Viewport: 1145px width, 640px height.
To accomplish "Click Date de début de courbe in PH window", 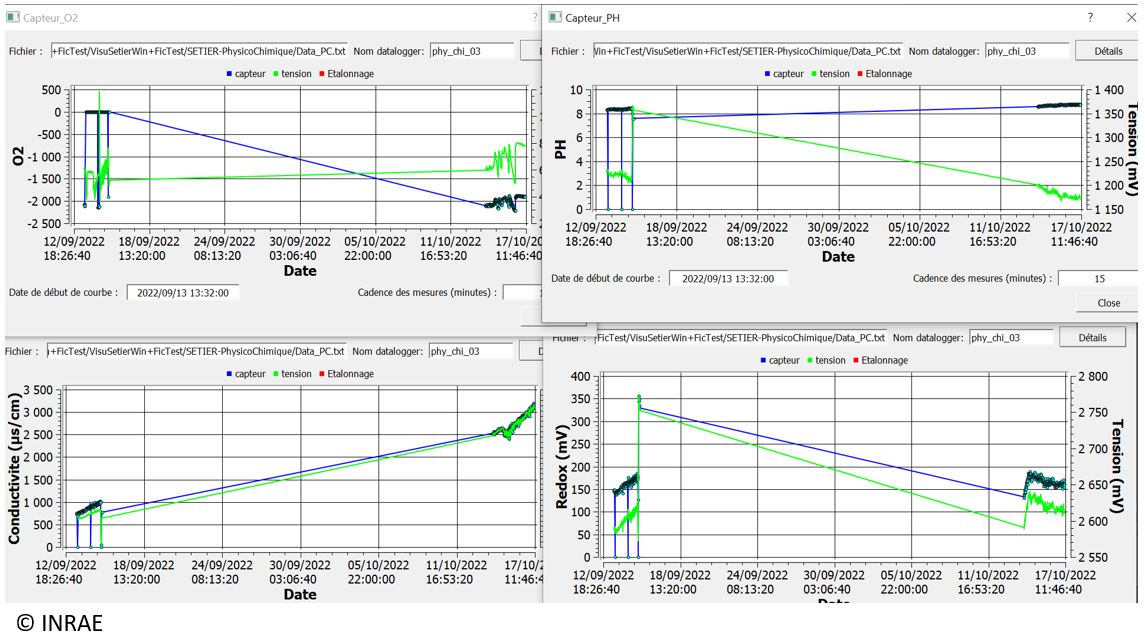I will 728,278.
